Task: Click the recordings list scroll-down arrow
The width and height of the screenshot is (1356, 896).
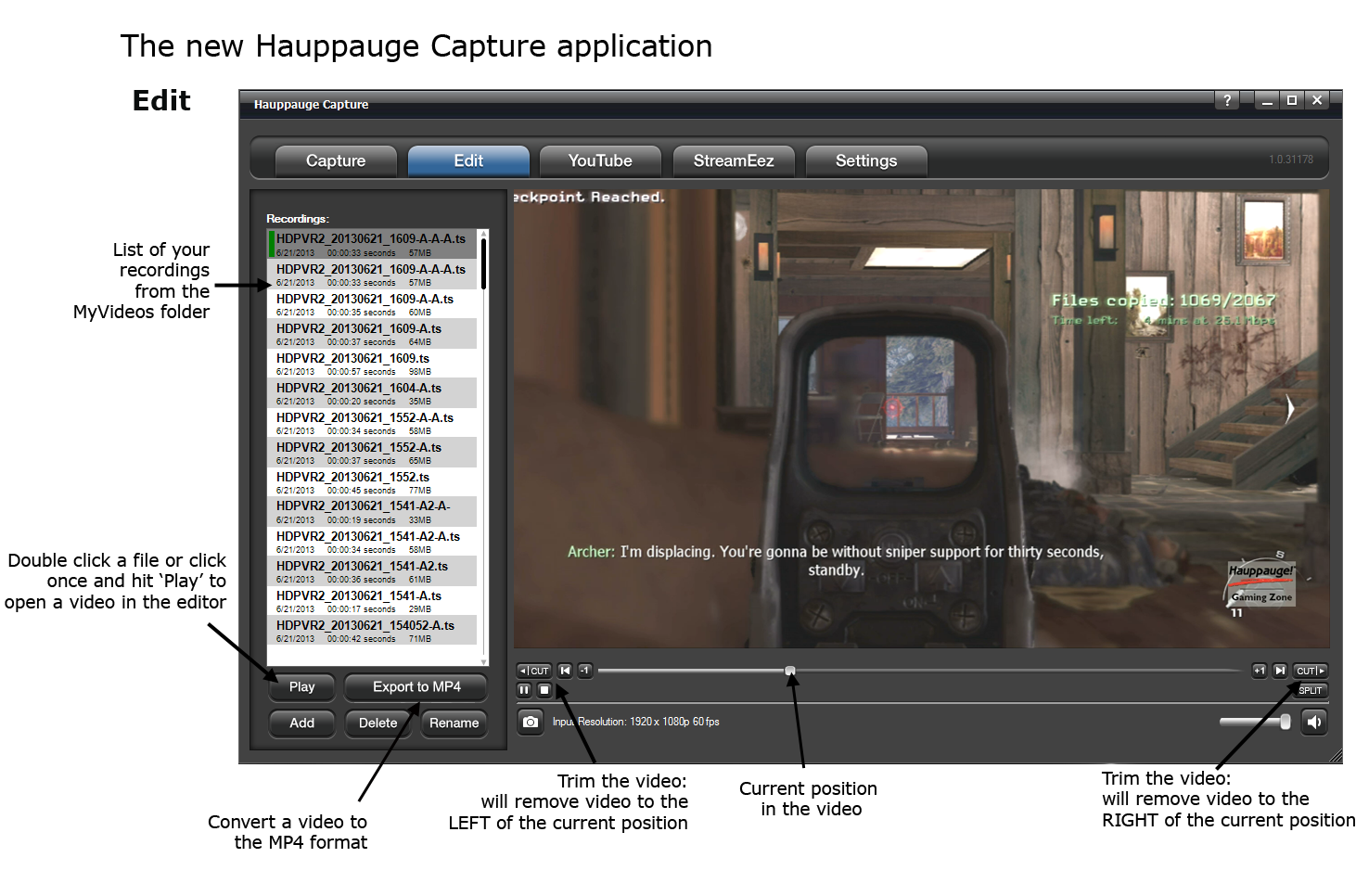Action: pos(483,661)
